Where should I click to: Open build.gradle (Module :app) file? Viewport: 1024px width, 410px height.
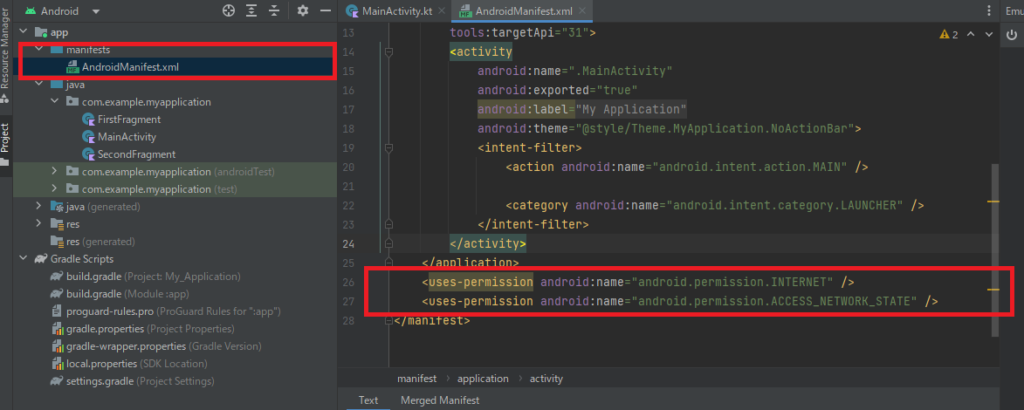pos(134,294)
